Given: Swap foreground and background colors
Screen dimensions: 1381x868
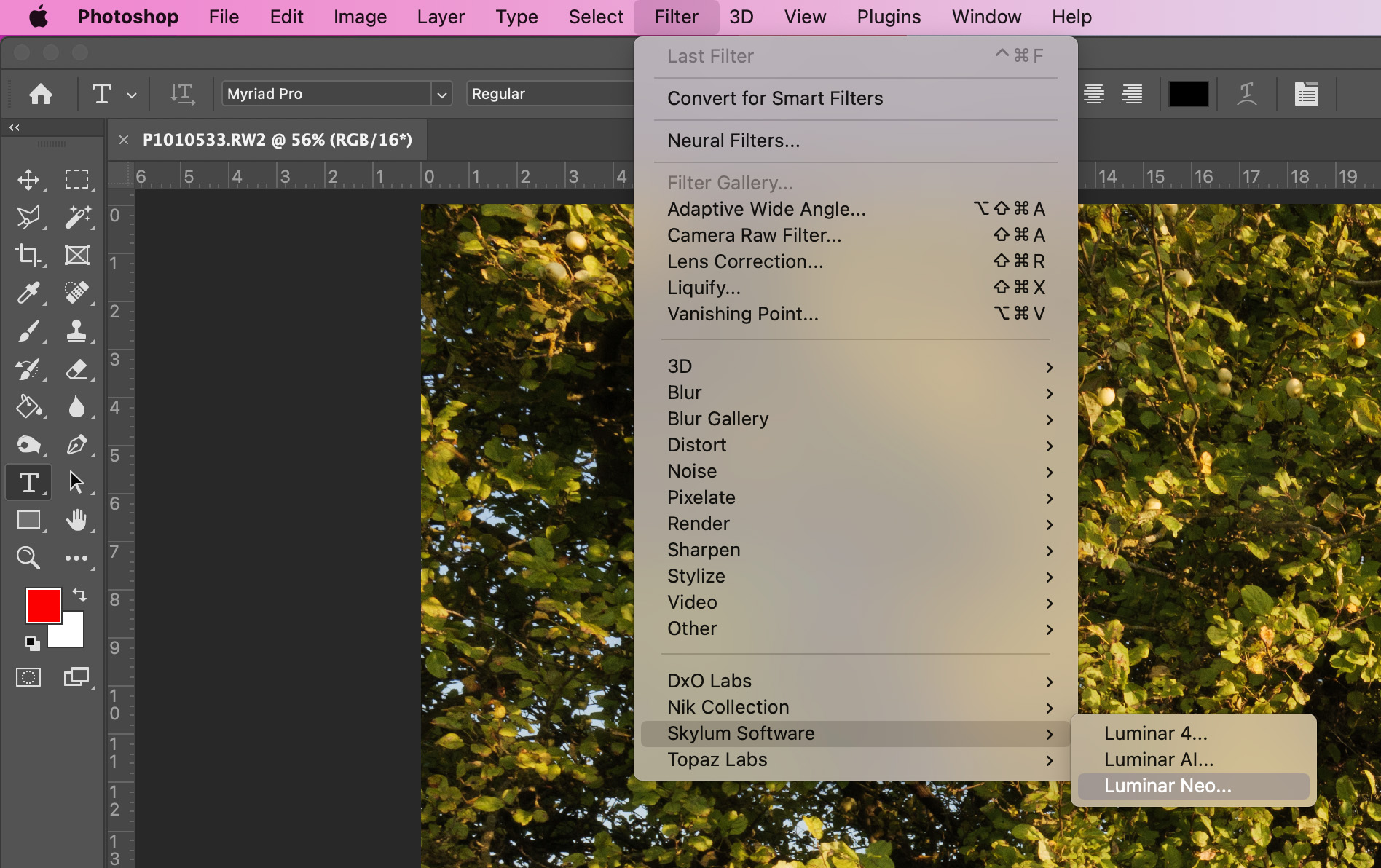Looking at the screenshot, I should point(79,595).
